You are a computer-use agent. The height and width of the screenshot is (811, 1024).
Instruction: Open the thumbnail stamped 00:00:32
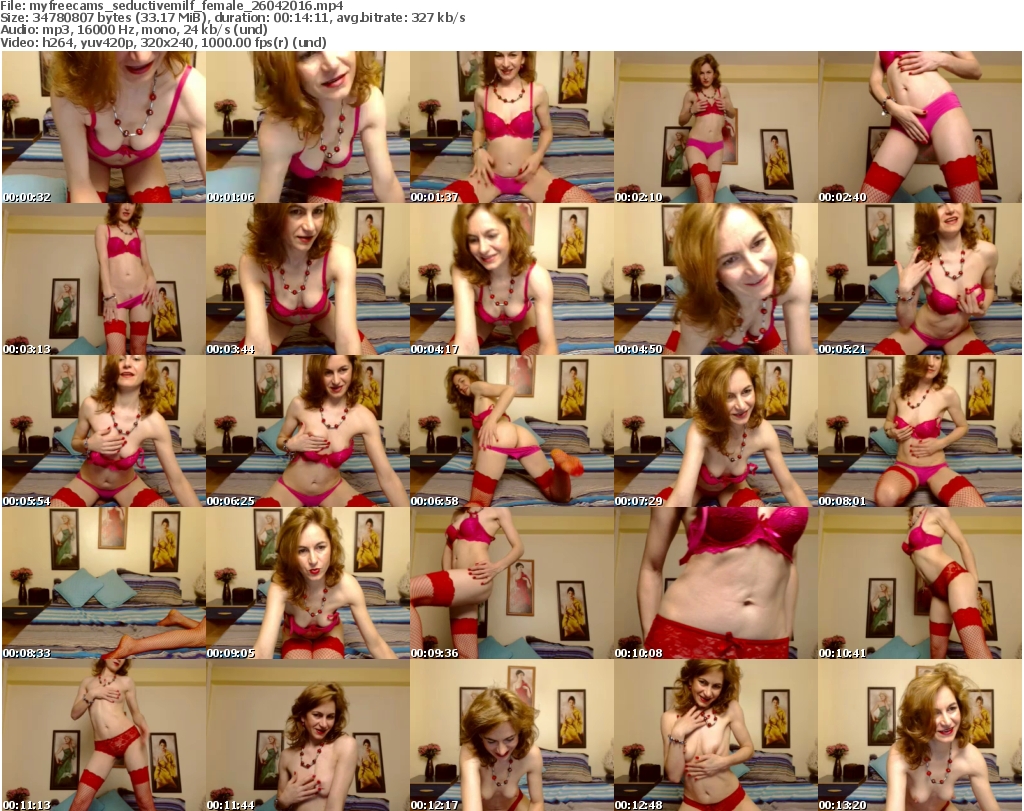(x=104, y=127)
